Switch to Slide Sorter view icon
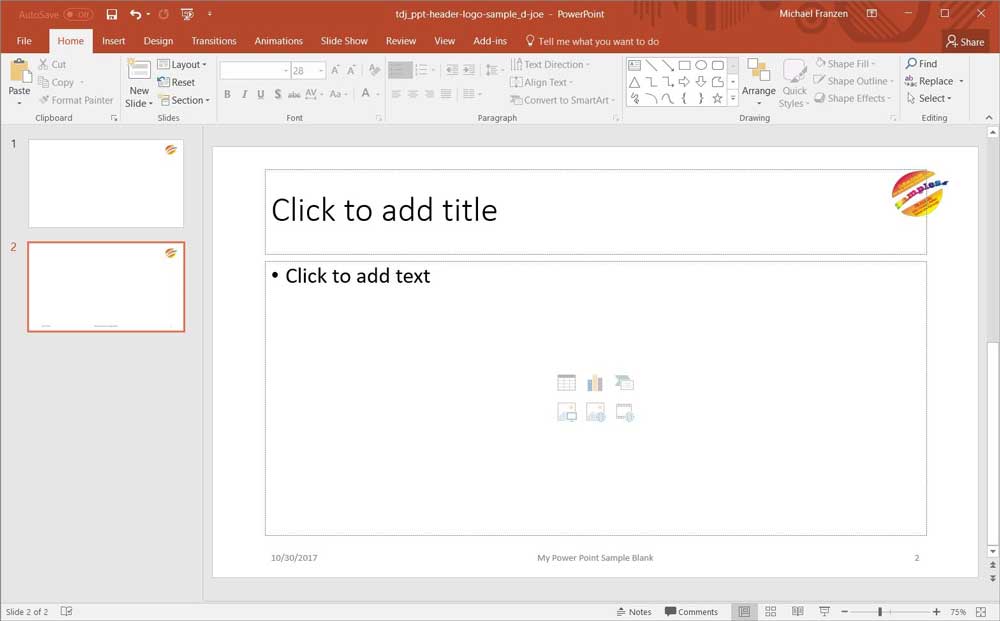The width and height of the screenshot is (1000, 621). [x=771, y=611]
